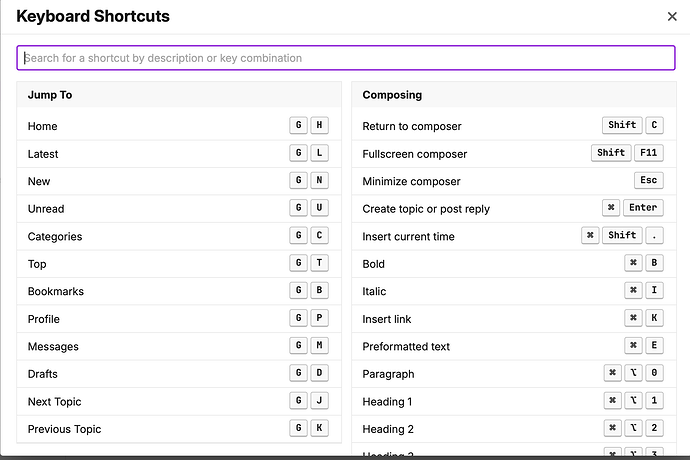Screen dimensions: 690x460
Task: Click the Enter key badge beside Create topic
Action: 643,208
